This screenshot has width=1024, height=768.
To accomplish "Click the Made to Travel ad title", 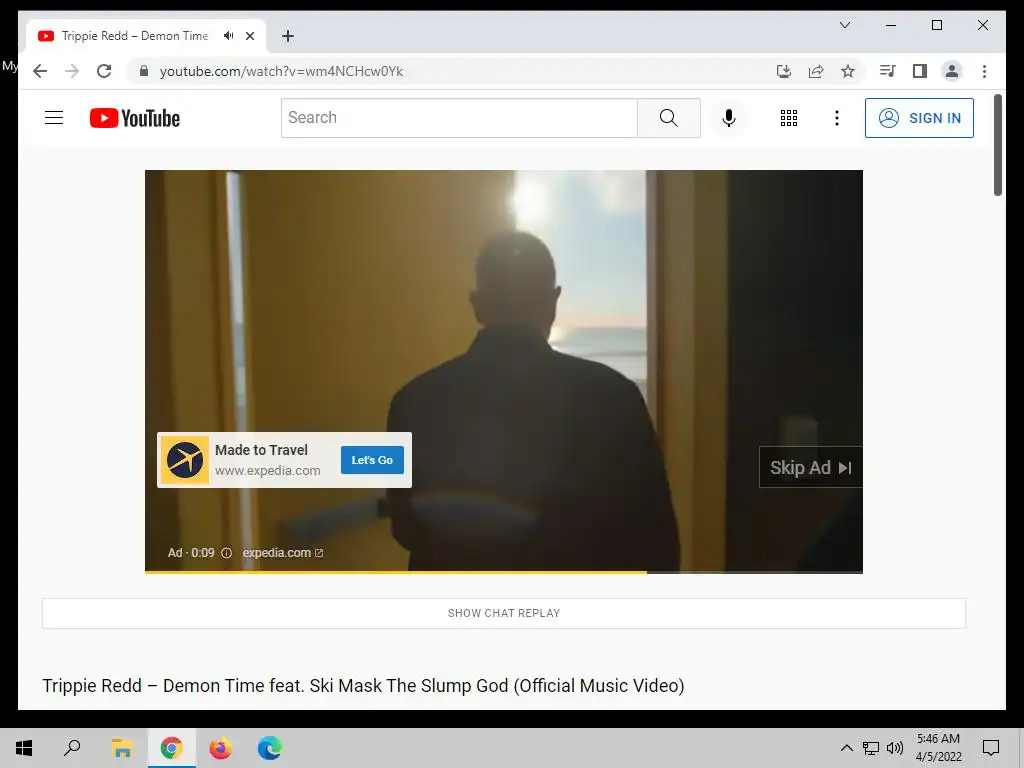I will pyautogui.click(x=261, y=450).
